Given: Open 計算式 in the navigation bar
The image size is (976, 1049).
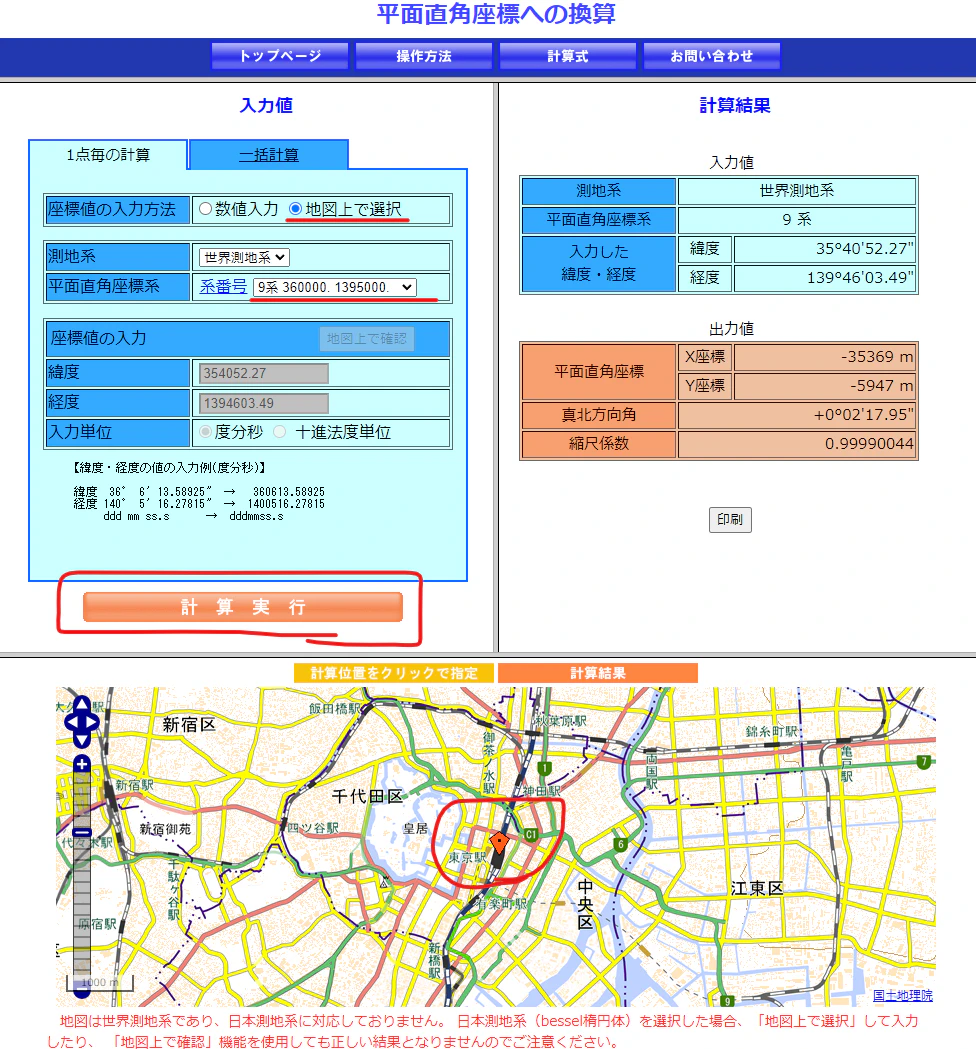Looking at the screenshot, I should tap(568, 56).
